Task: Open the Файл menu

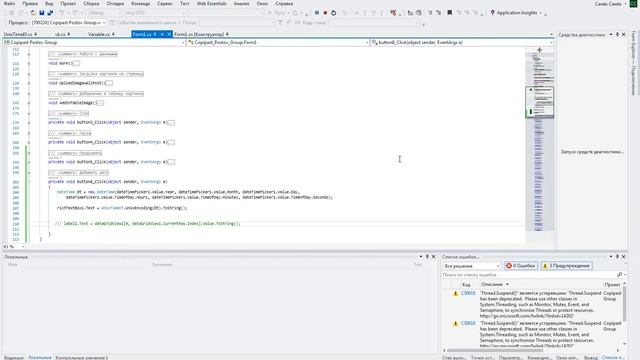Action: [x=9, y=3]
